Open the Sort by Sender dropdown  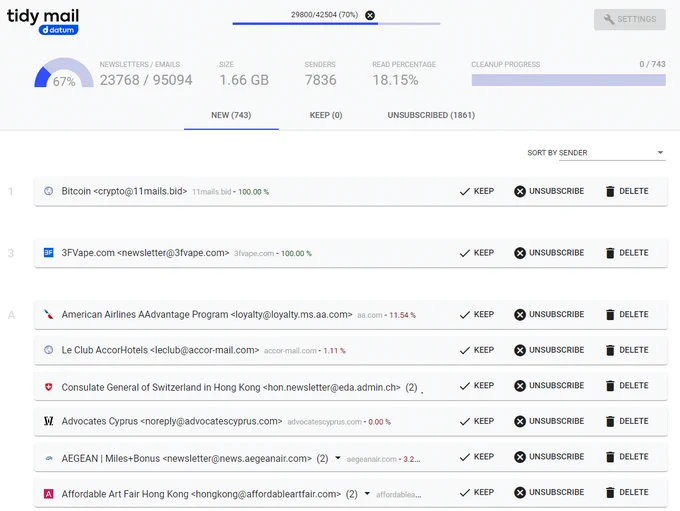612,153
